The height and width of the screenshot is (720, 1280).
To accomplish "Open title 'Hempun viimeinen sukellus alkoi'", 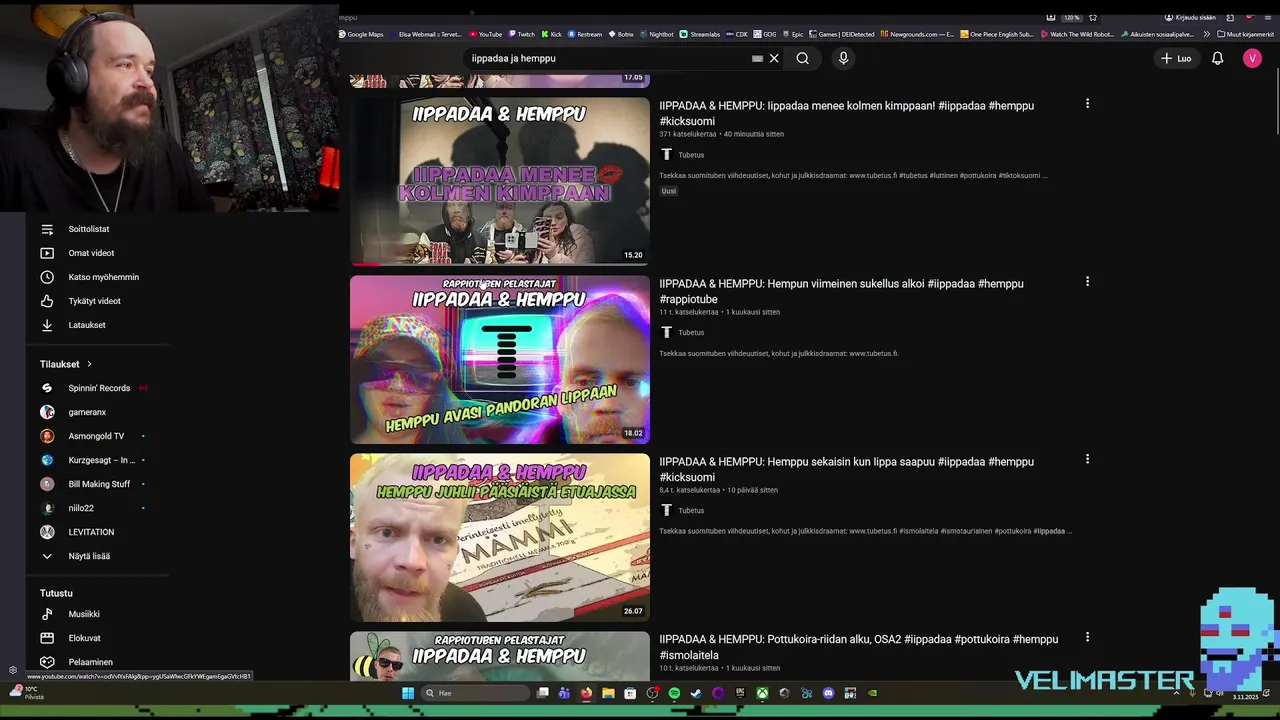I will [x=841, y=291].
